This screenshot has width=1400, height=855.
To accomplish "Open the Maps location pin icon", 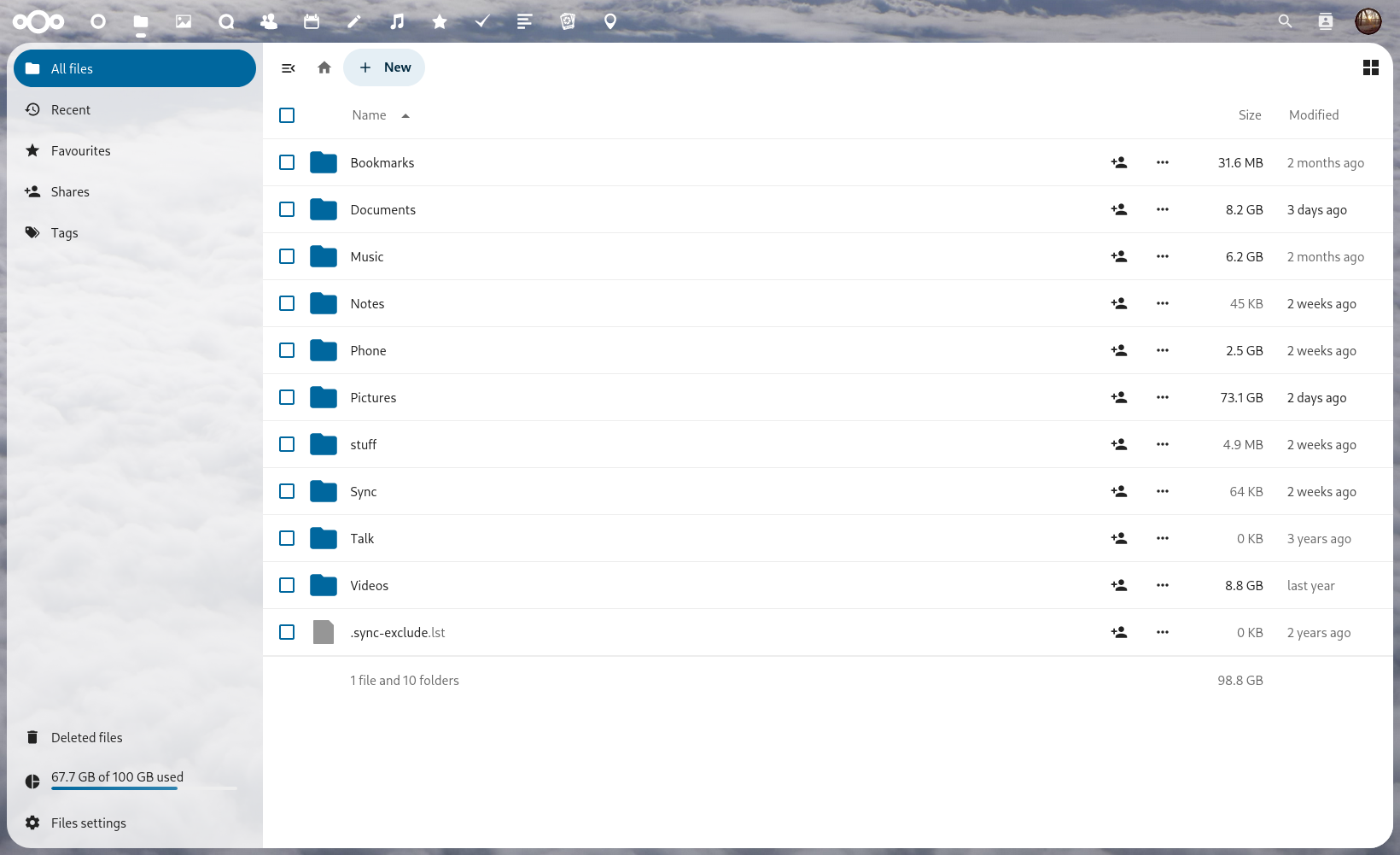I will click(610, 21).
